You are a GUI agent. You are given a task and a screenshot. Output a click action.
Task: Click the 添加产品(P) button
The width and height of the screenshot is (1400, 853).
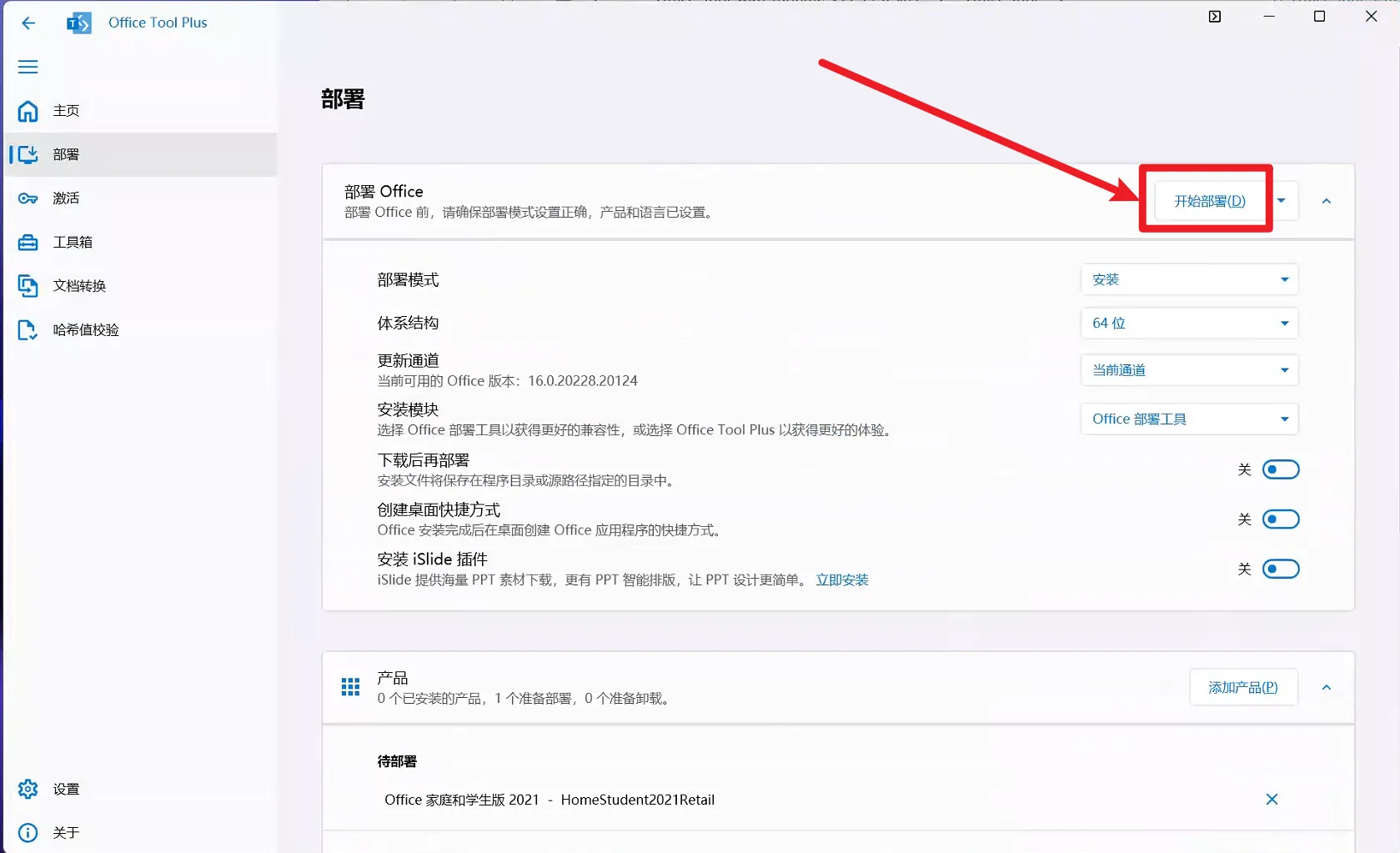tap(1243, 688)
